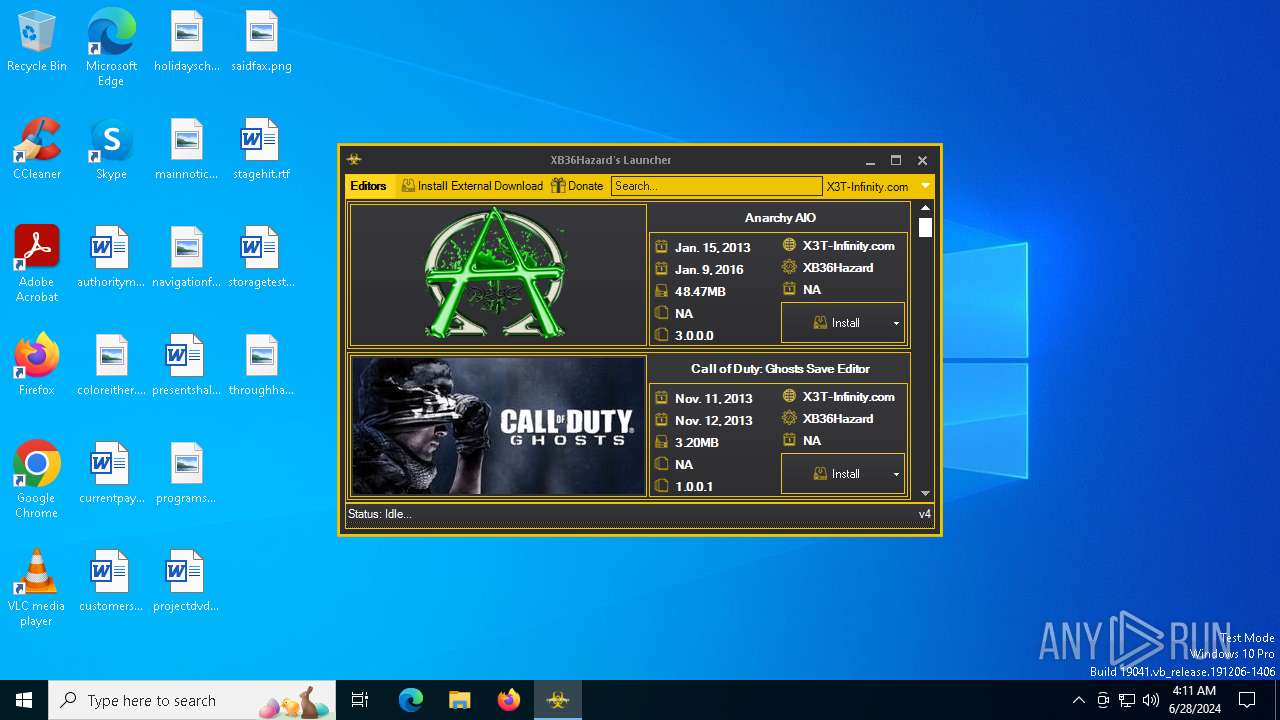Click the Anarchy AIO title text

coord(780,218)
